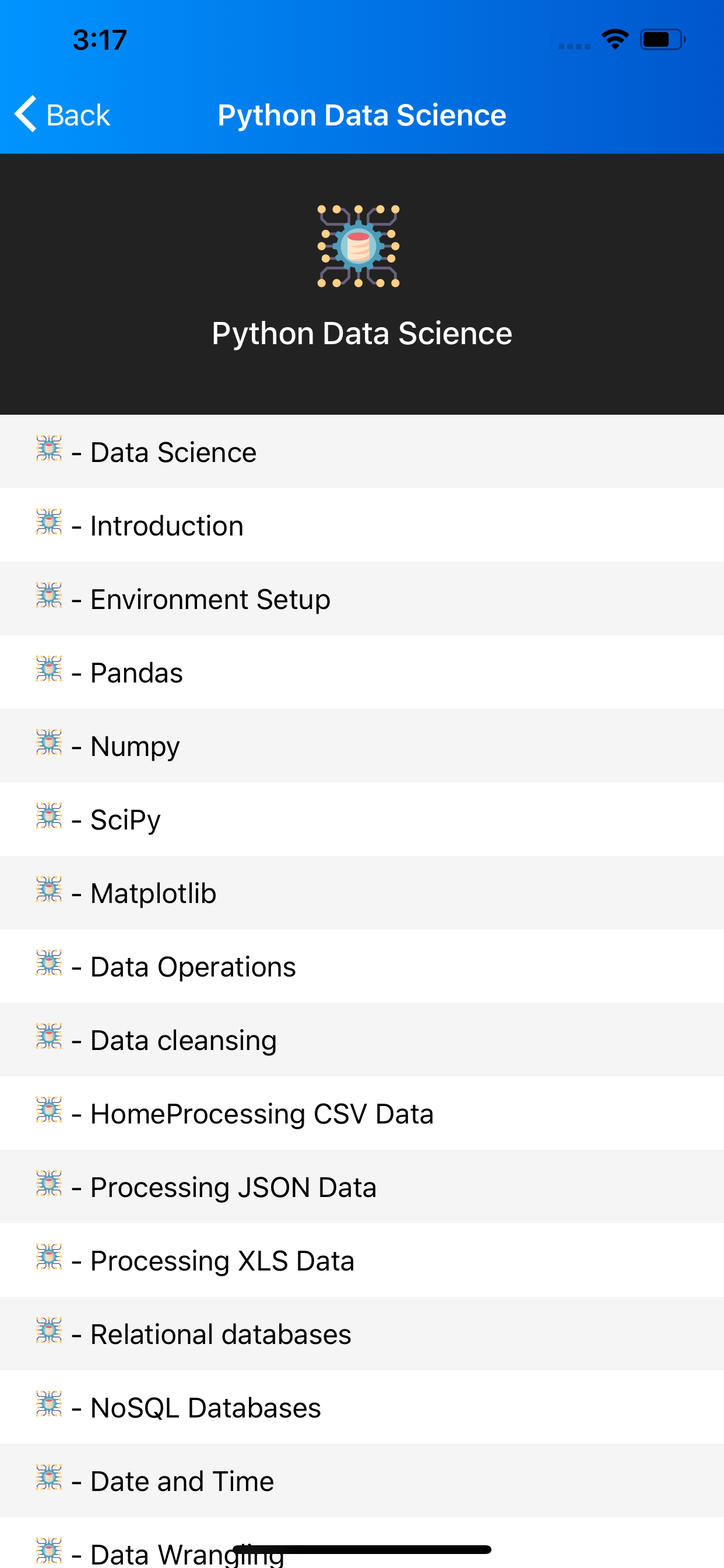Open the Environment Setup chapter
Image resolution: width=724 pixels, height=1568 pixels.
coord(210,598)
